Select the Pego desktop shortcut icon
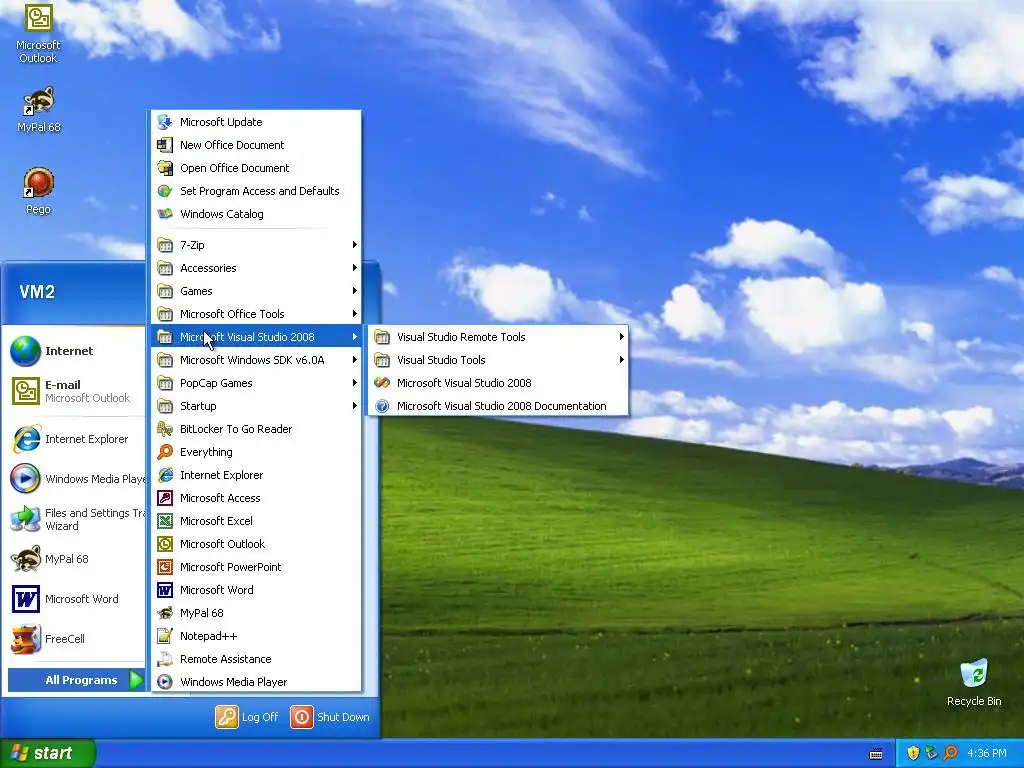Screen dimensions: 1024x768 pyautogui.click(x=38, y=182)
